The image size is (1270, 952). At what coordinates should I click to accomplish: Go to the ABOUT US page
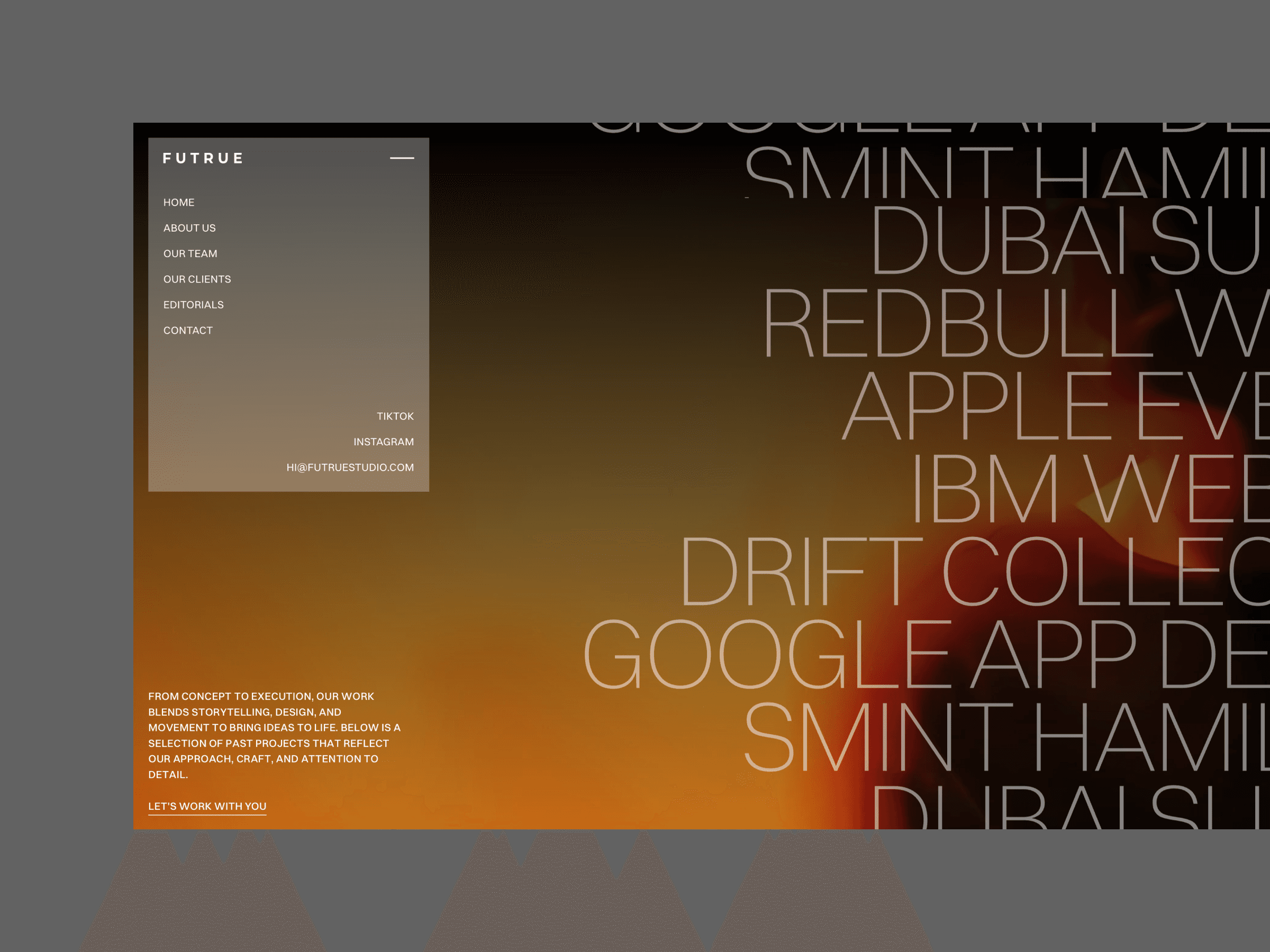(x=189, y=228)
